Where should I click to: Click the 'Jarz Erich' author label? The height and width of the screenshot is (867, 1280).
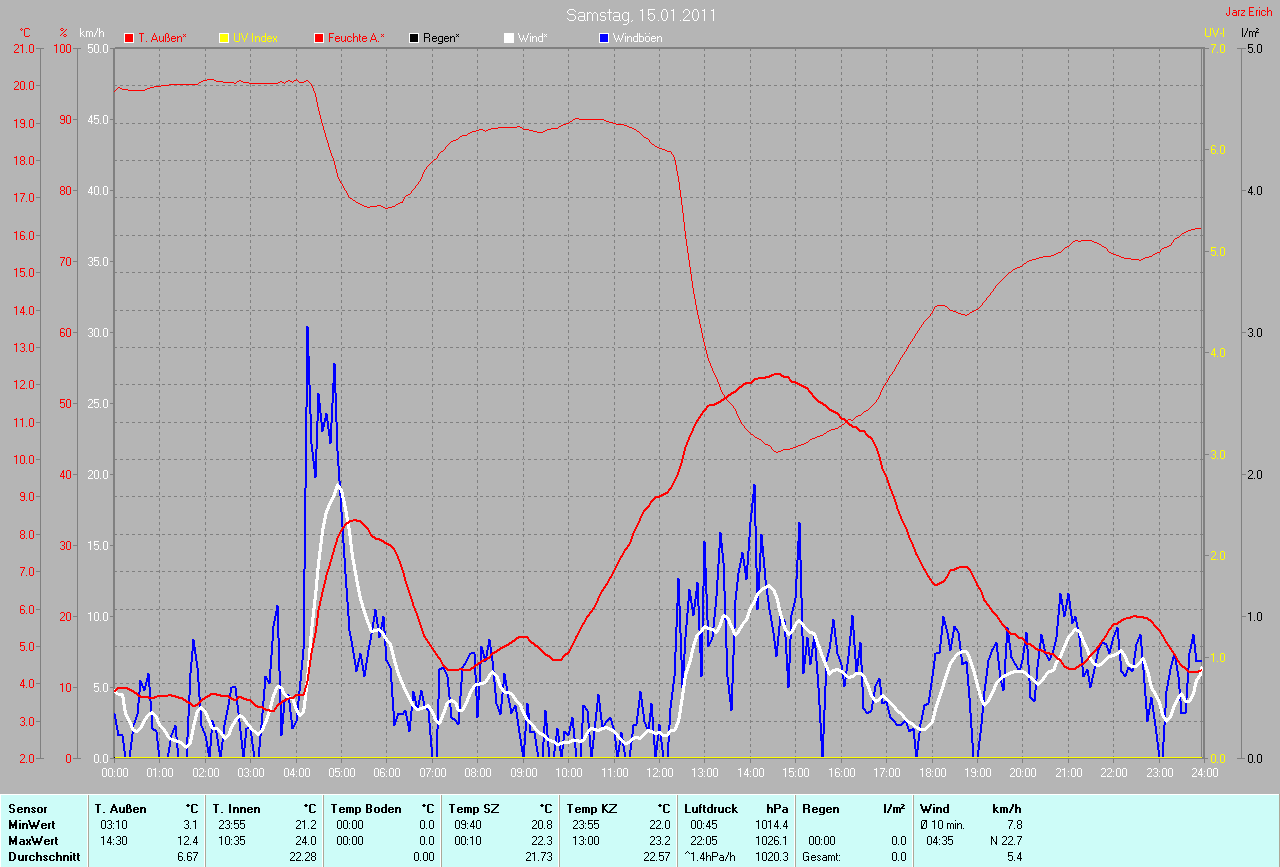1249,12
